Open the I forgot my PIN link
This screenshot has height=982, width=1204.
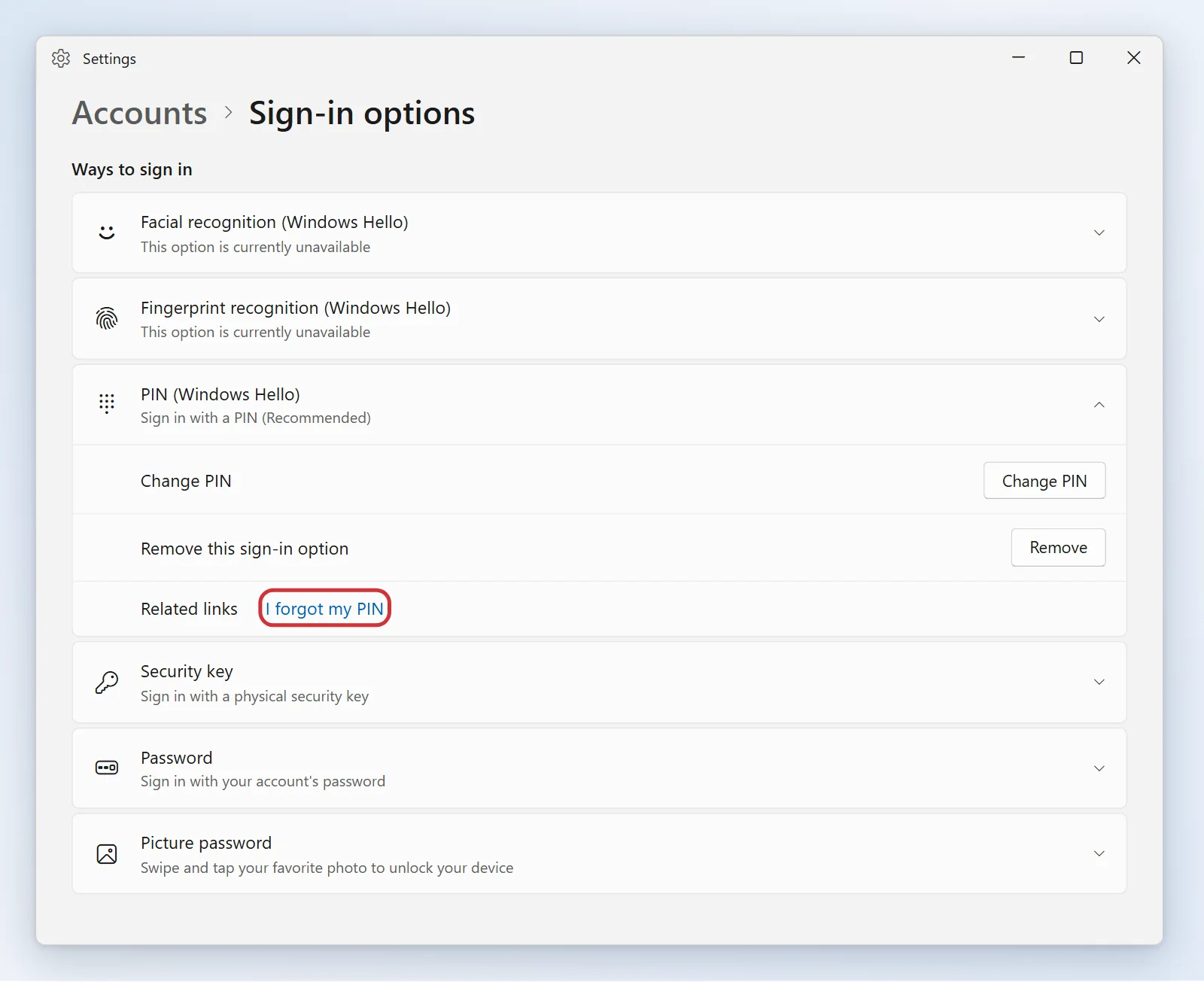(324, 609)
